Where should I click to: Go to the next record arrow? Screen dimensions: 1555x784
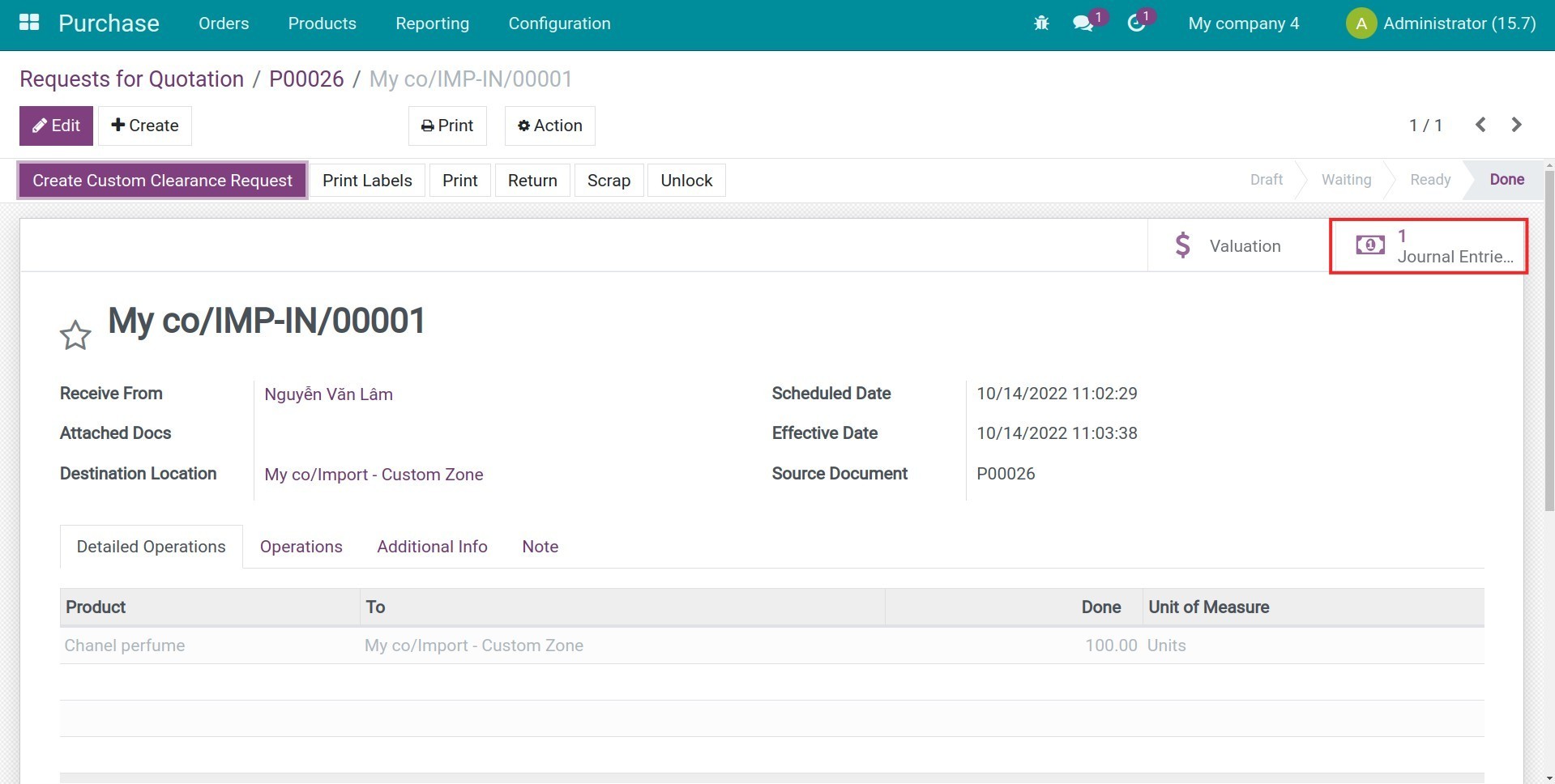point(1516,125)
